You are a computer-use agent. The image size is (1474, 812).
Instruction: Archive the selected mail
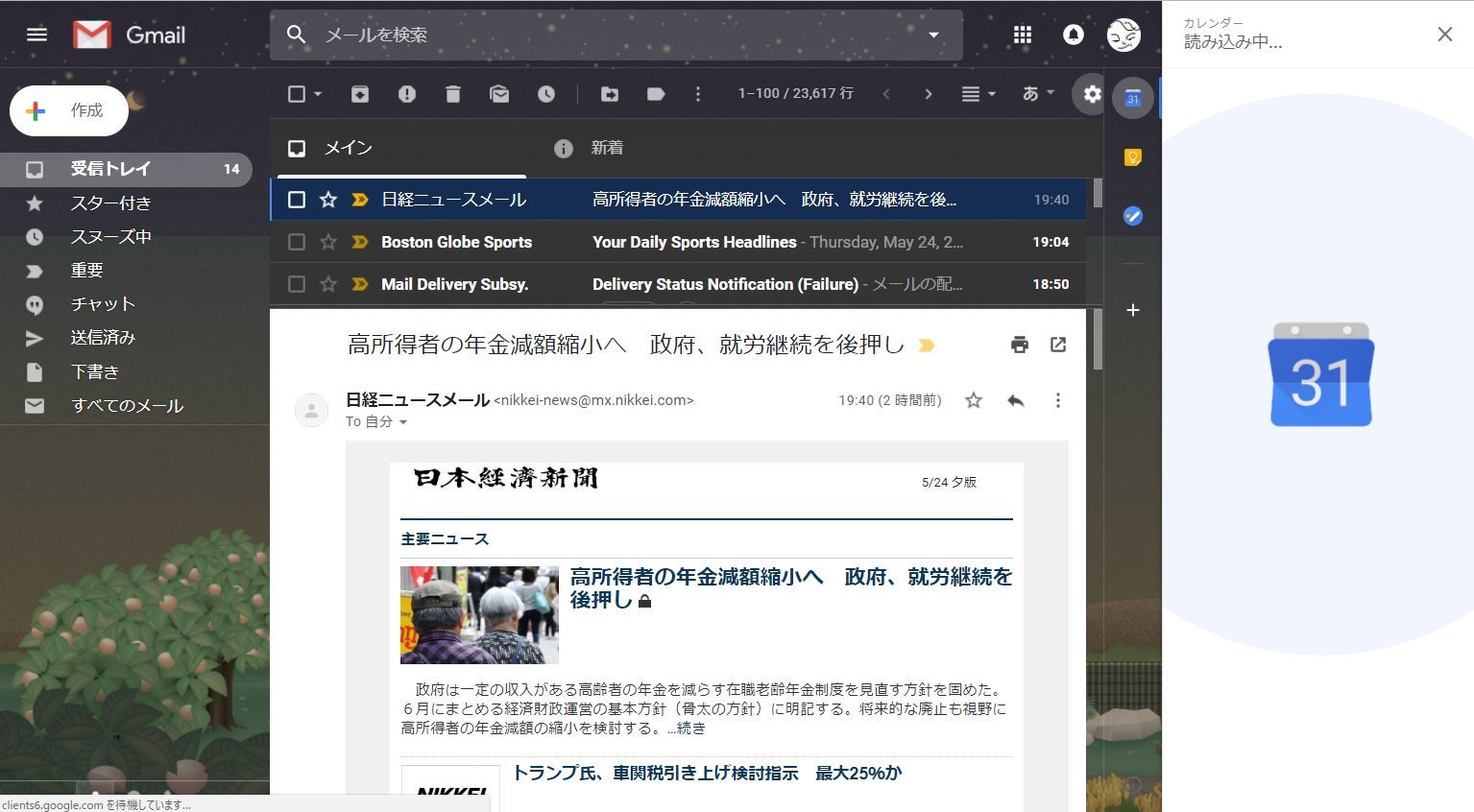360,93
